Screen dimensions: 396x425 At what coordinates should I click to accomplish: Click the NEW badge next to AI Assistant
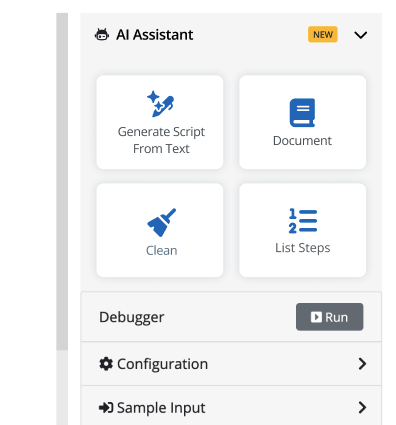323,35
